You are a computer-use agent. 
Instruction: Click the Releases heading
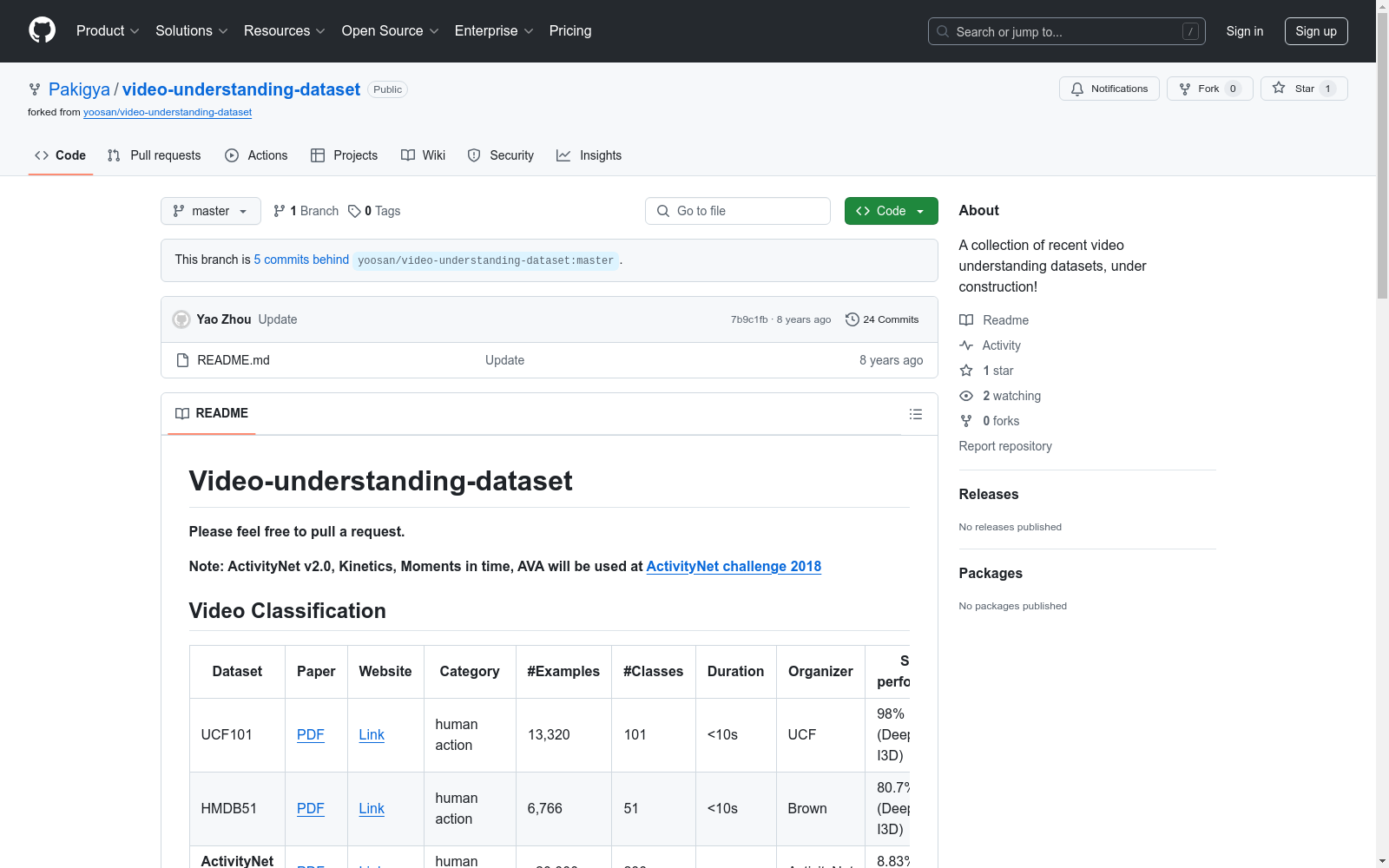click(989, 494)
